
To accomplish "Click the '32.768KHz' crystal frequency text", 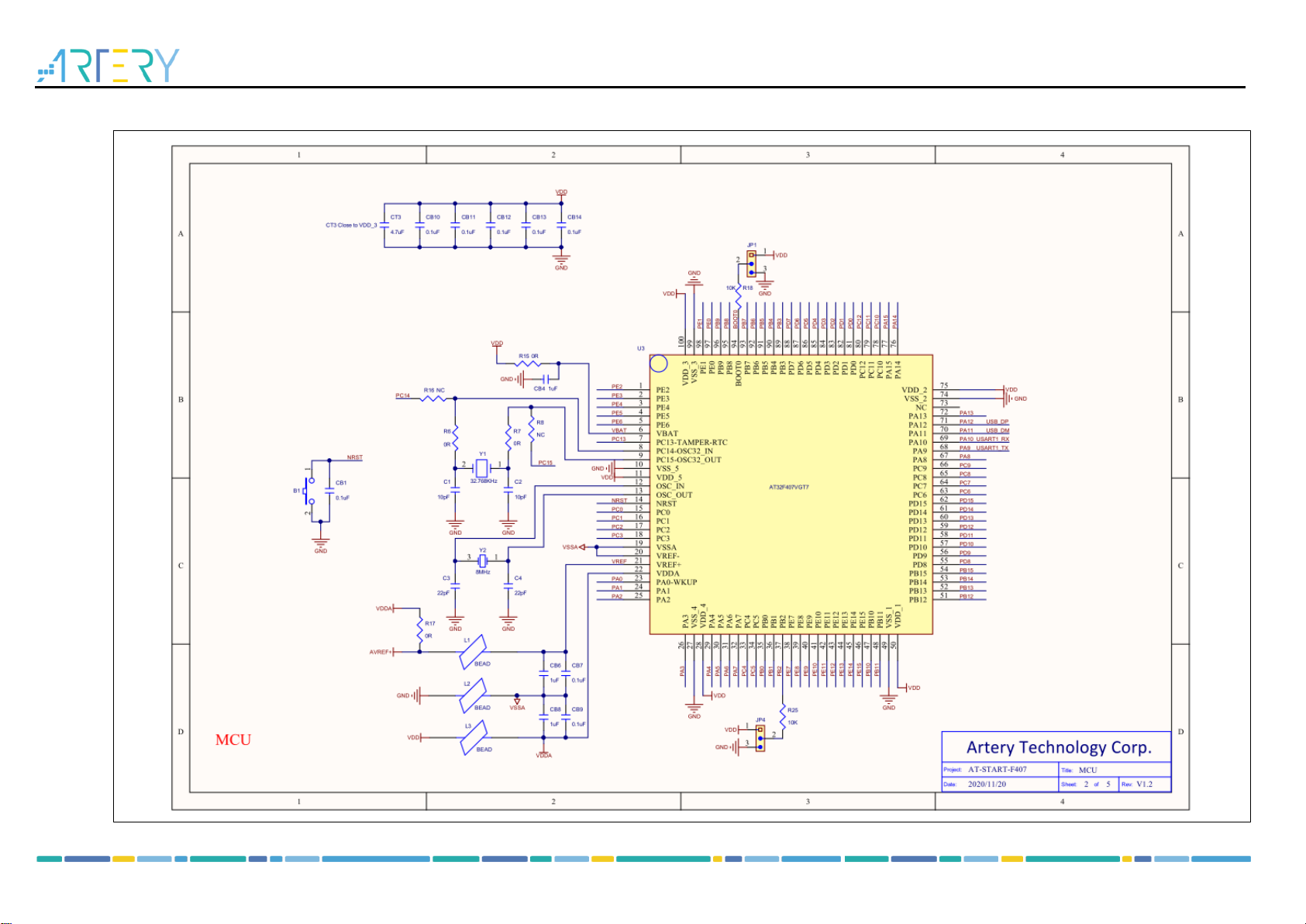I will coord(484,481).
